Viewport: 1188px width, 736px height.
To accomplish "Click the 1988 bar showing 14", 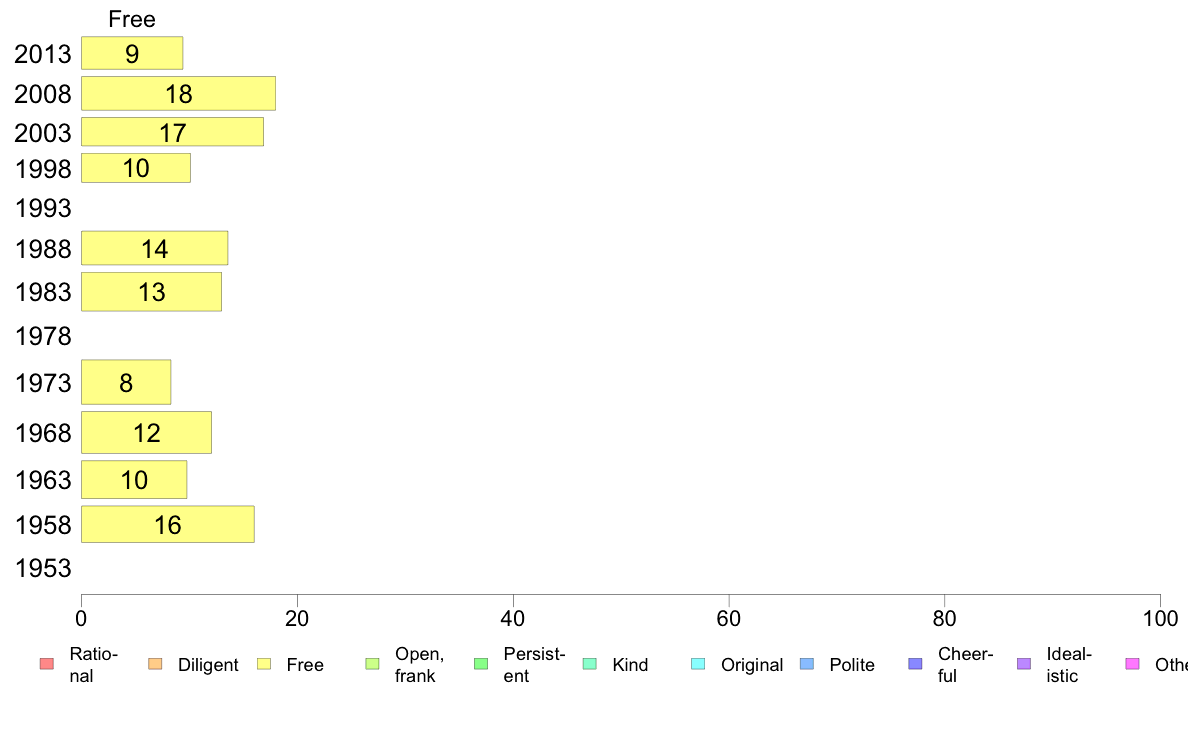I will [x=155, y=248].
